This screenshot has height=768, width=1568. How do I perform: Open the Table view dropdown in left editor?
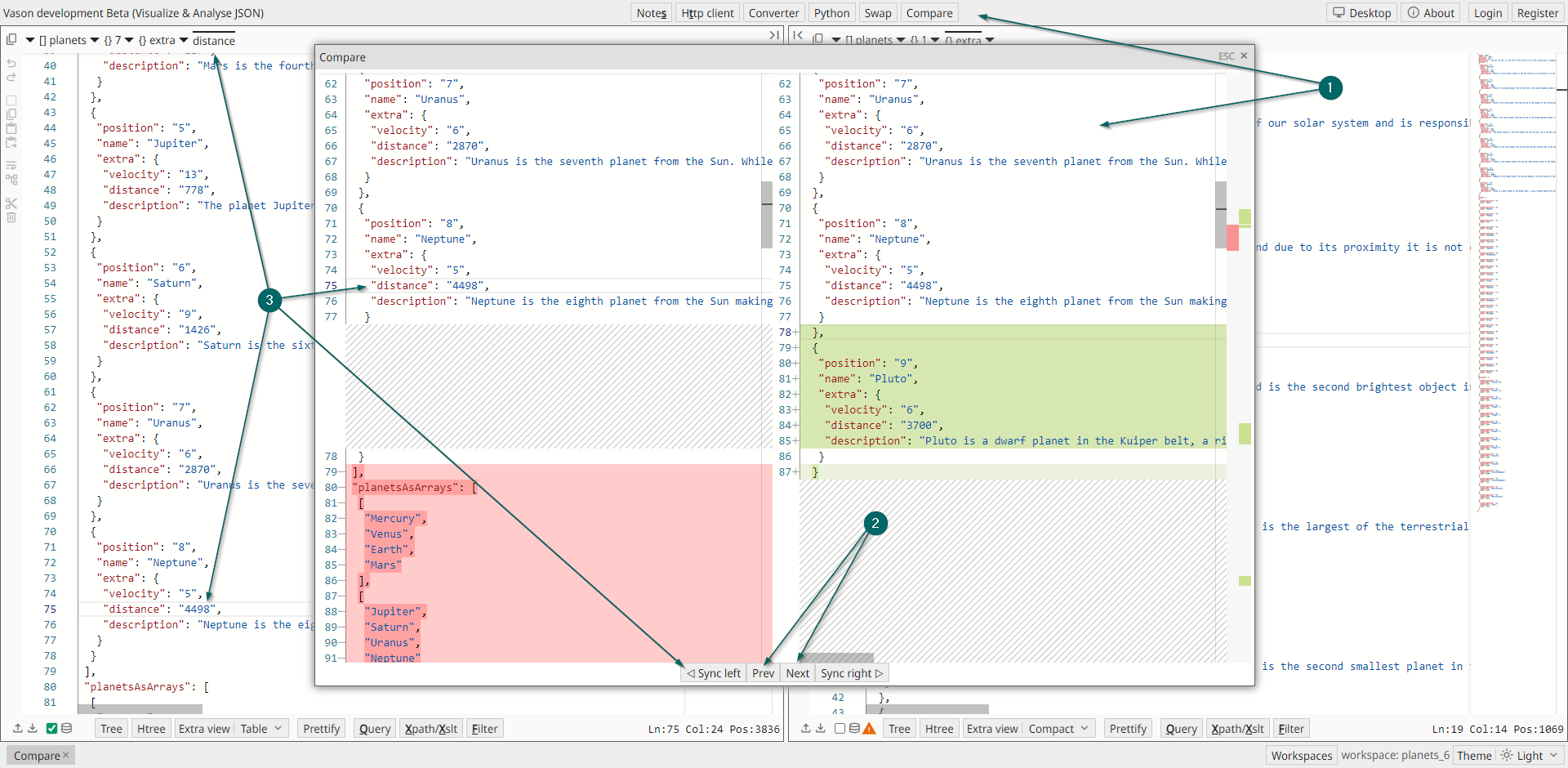262,729
